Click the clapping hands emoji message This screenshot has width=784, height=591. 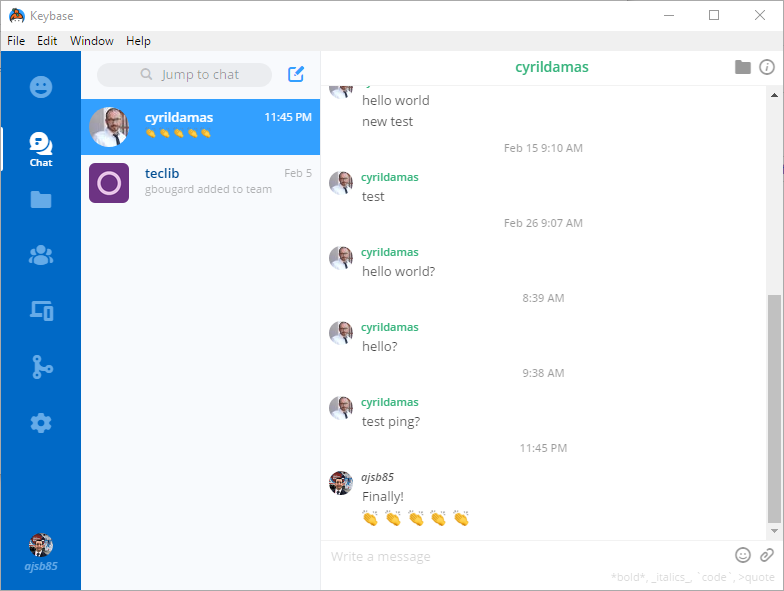pos(416,518)
